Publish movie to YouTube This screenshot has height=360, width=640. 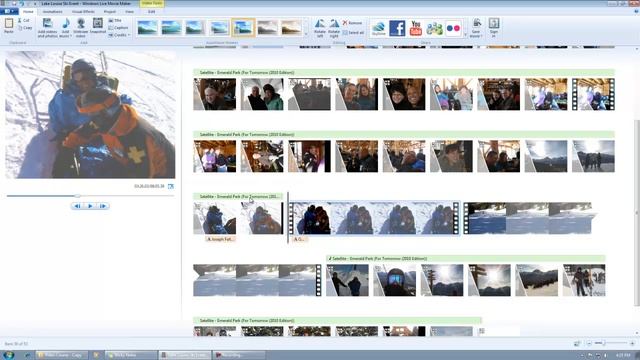tap(416, 28)
